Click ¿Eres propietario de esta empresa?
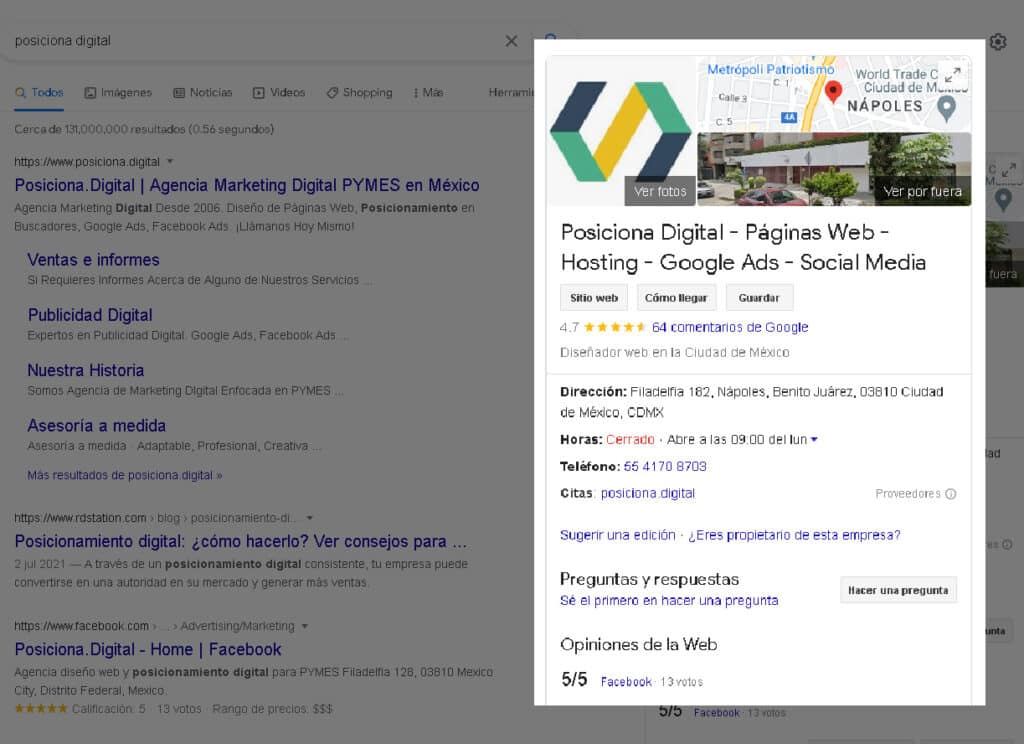The width and height of the screenshot is (1024, 744). tap(794, 535)
